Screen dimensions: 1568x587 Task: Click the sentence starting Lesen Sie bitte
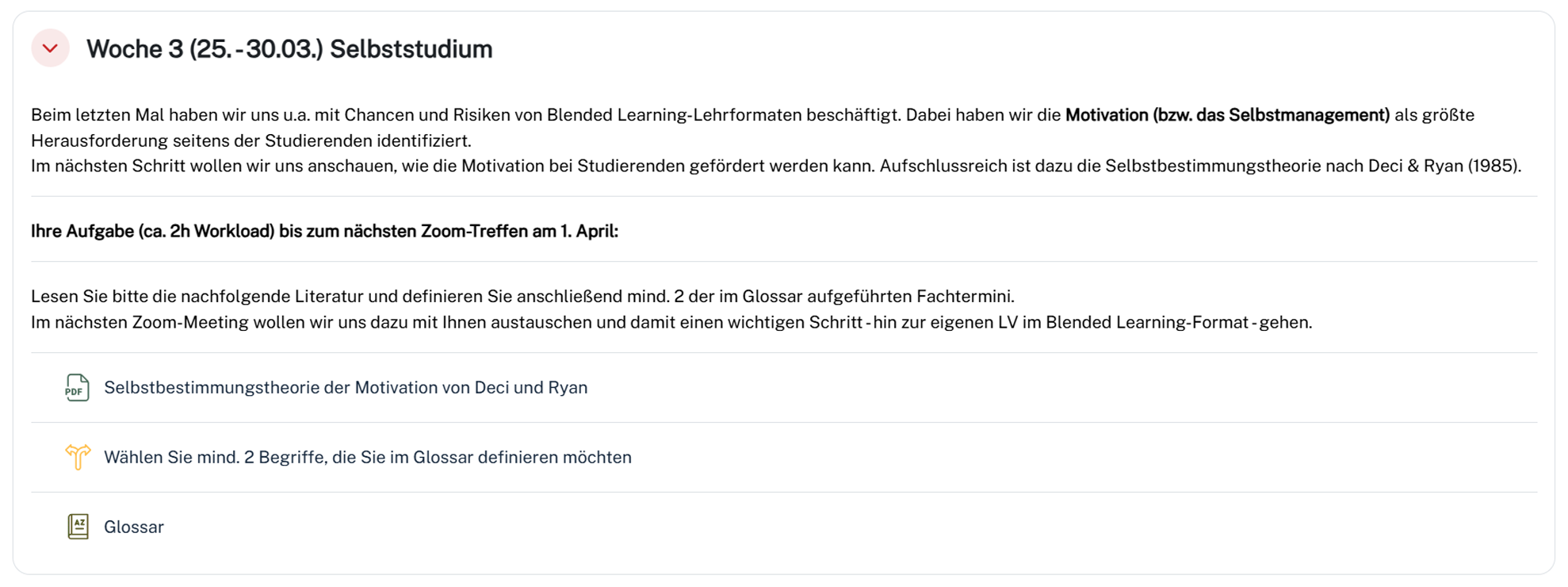click(x=522, y=297)
